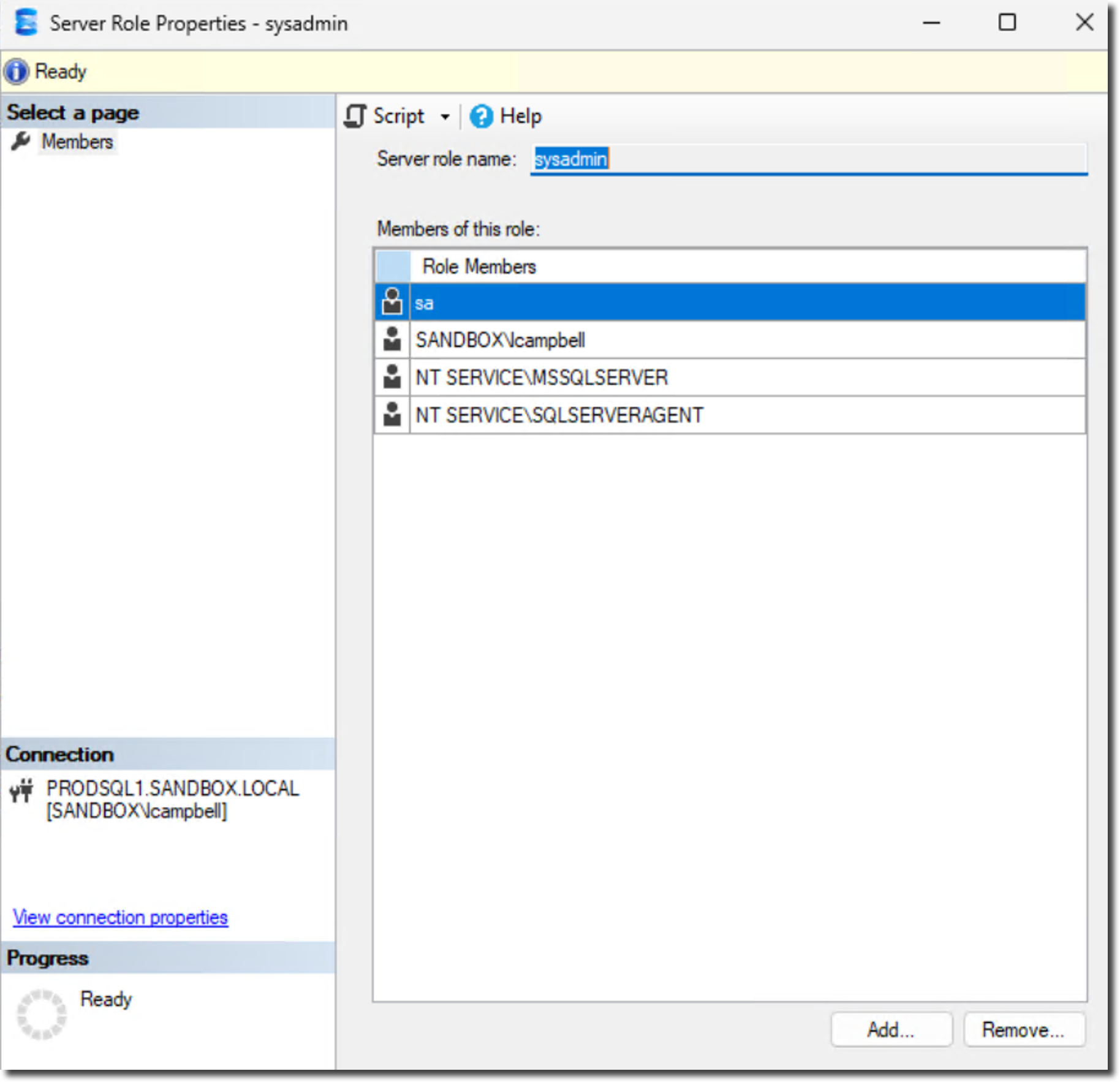Screen dimensions: 1120x1082
Task: Click the user icon beside NT SERVICE\MSSQLSERVER
Action: pos(392,377)
